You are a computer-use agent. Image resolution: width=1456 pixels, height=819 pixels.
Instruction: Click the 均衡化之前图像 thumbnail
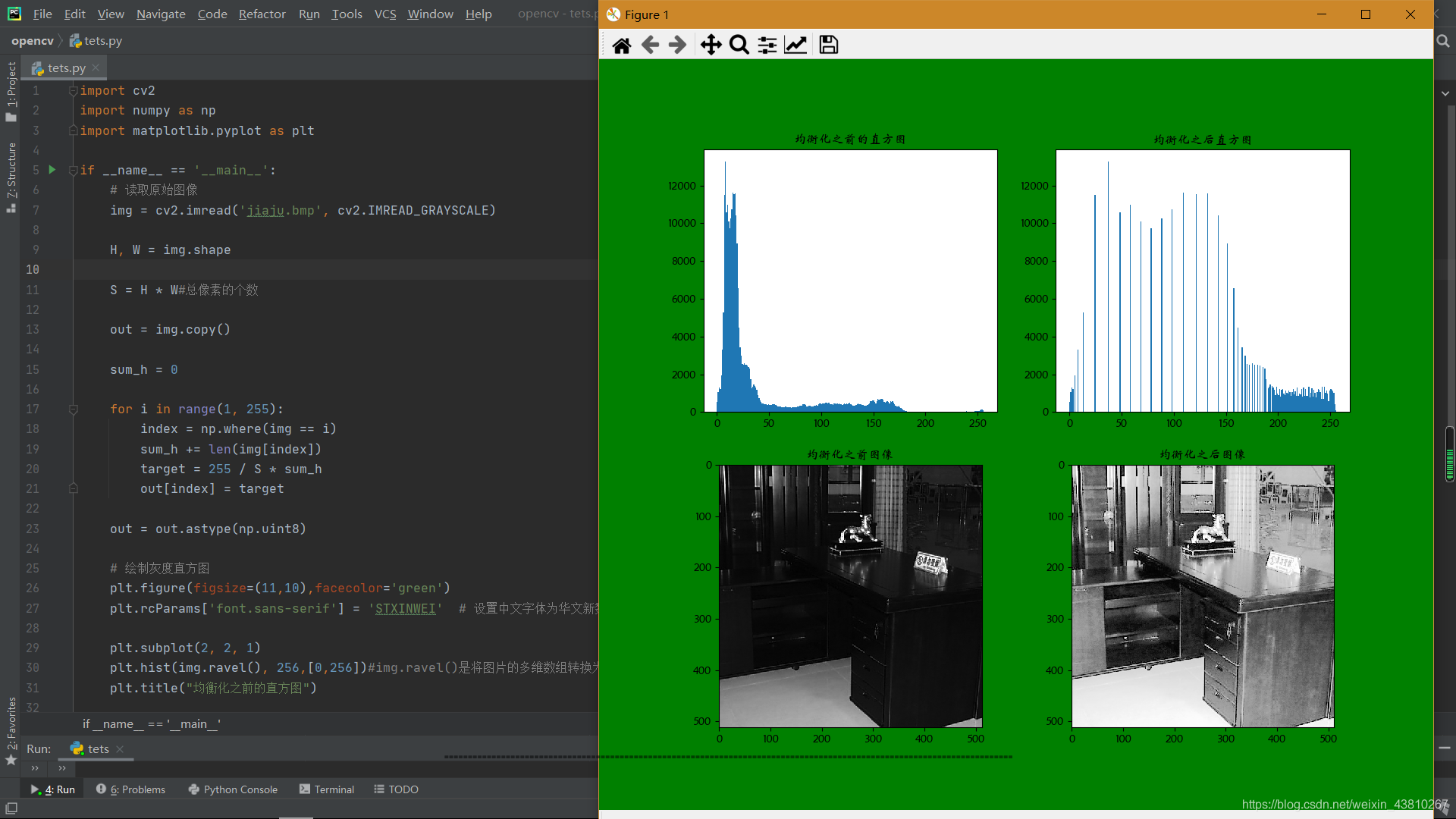pyautogui.click(x=850, y=595)
